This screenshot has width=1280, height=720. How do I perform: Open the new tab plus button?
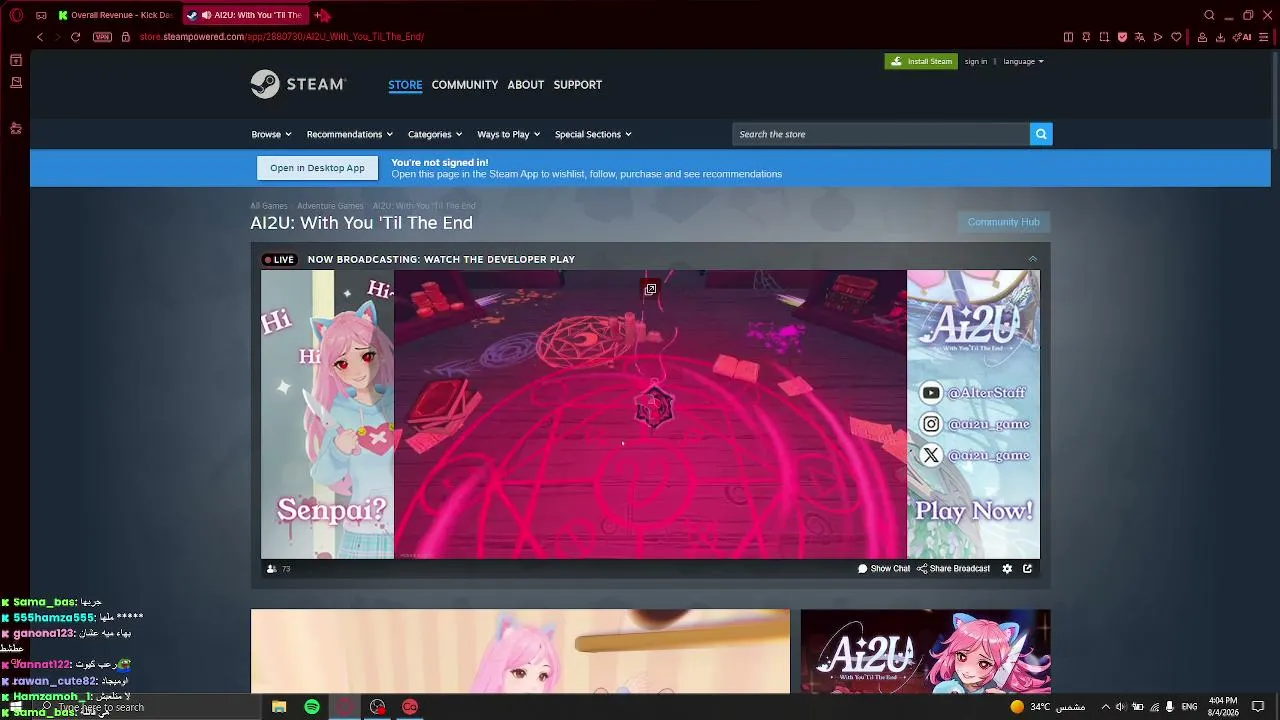click(x=318, y=15)
